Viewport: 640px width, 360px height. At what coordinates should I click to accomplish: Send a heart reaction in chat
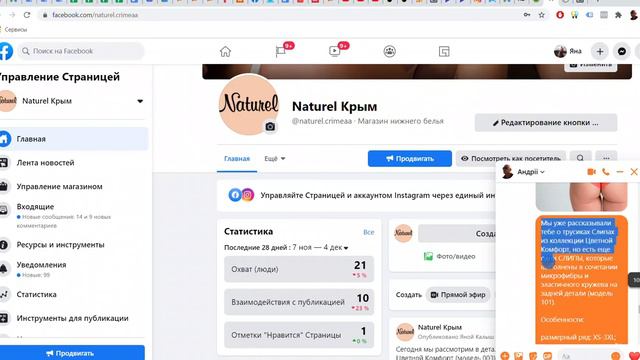(x=634, y=356)
